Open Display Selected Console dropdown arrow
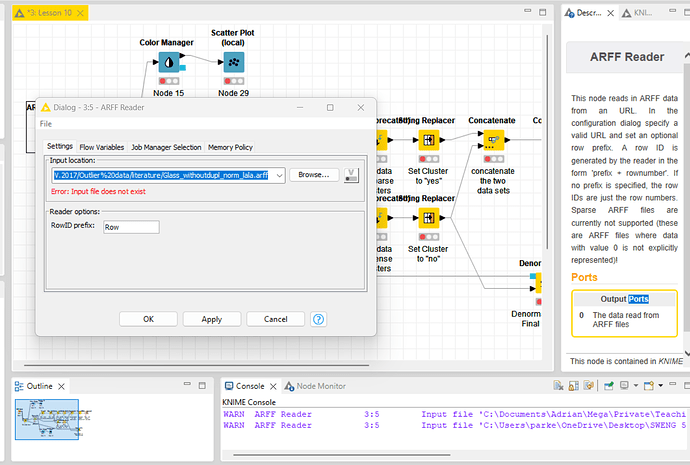 pos(635,385)
